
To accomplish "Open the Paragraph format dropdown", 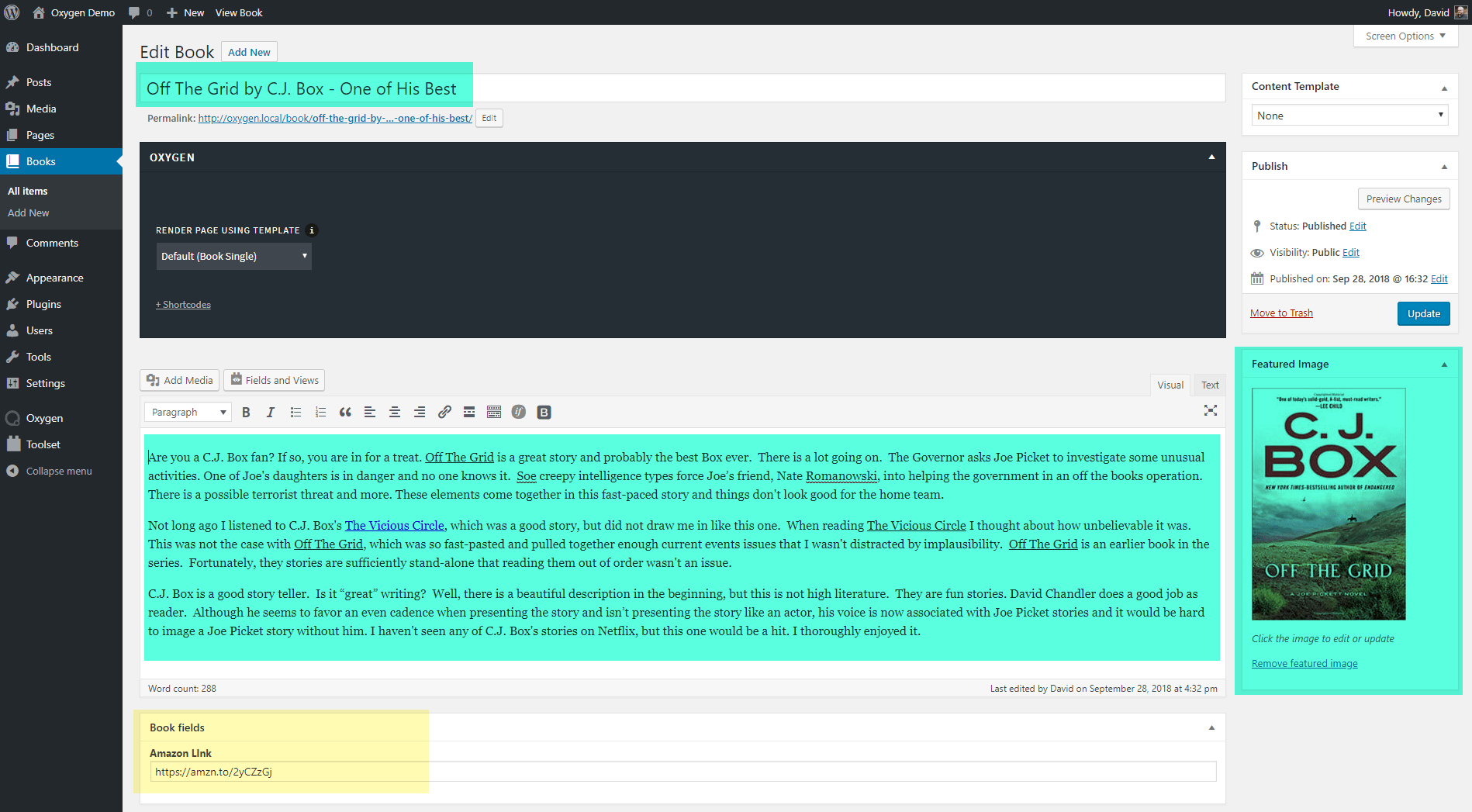I will click(188, 413).
